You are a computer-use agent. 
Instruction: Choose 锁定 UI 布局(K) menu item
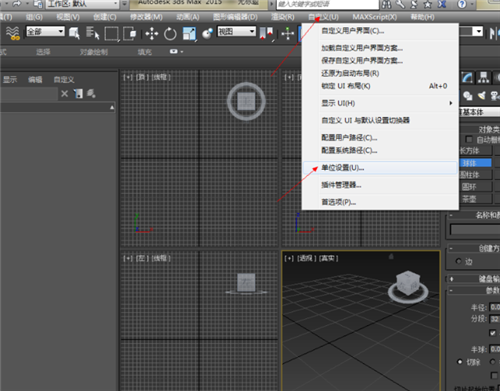coord(380,86)
